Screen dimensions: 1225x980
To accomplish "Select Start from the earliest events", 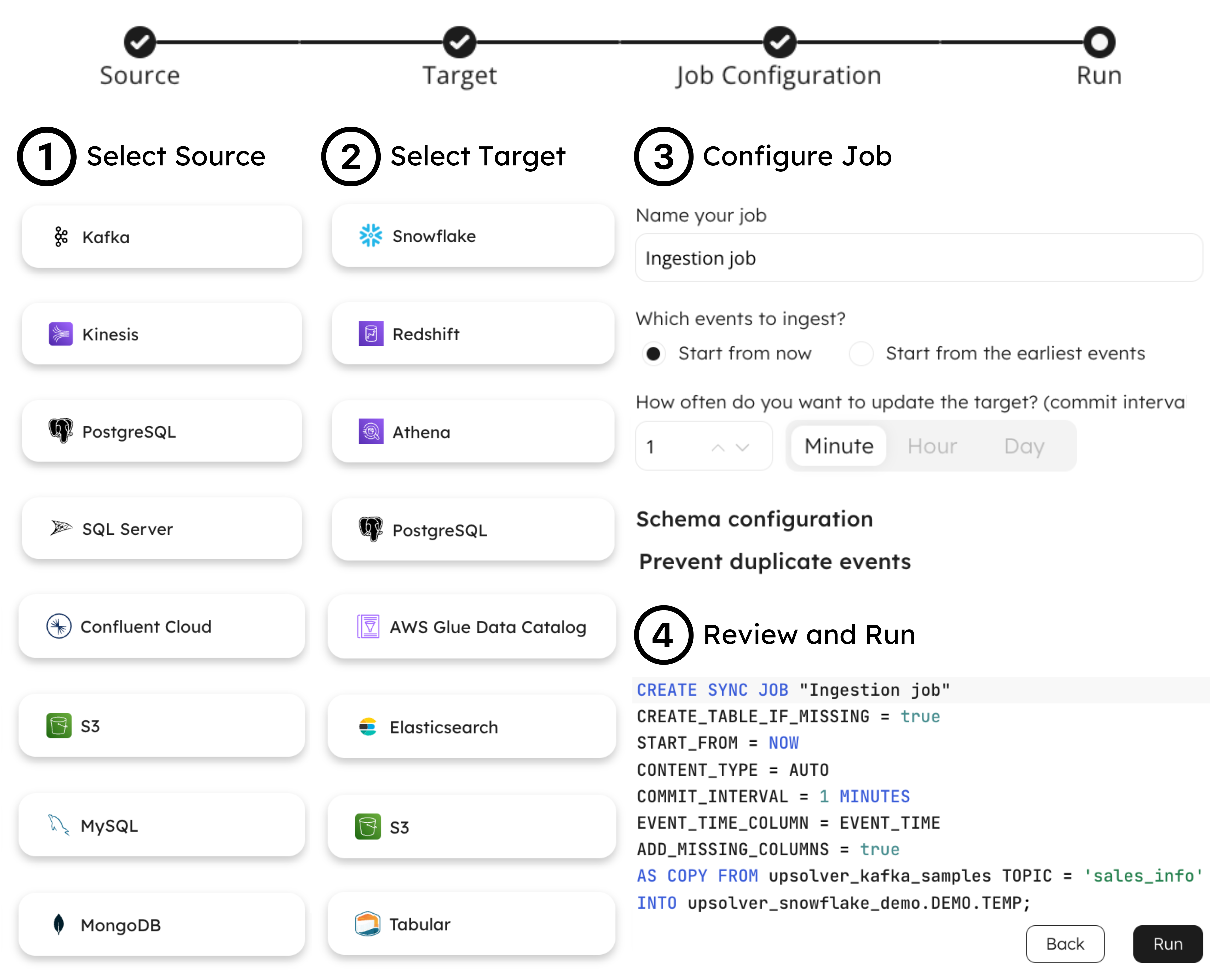I will 861,353.
